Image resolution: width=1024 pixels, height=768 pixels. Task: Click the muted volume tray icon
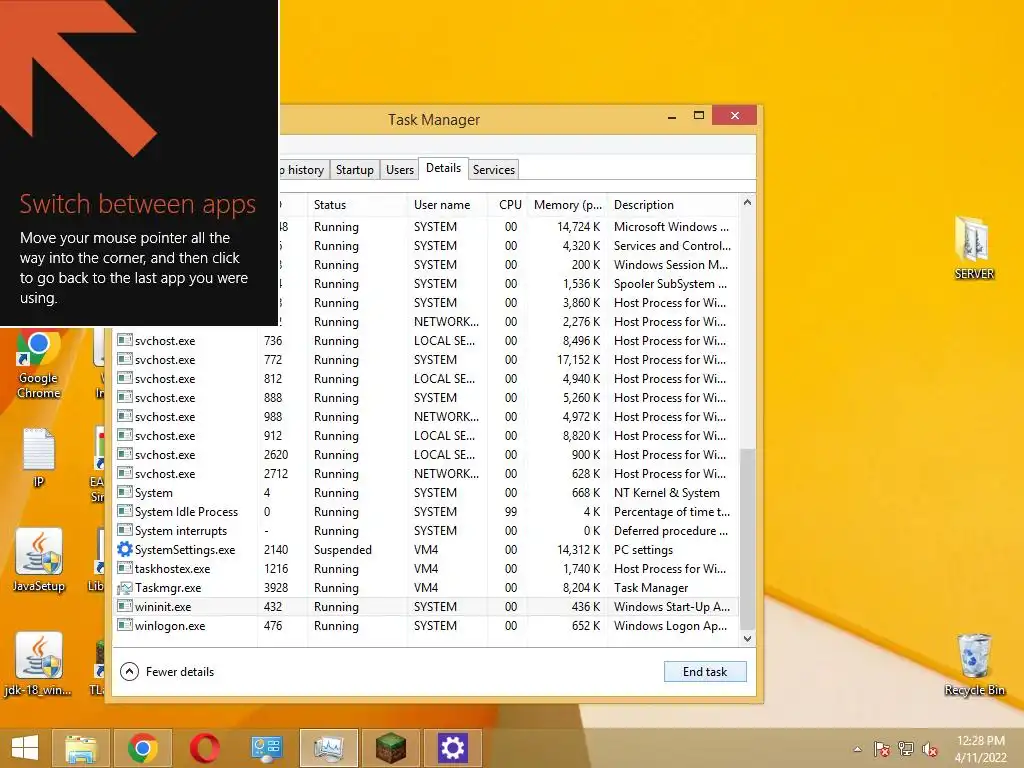[930, 749]
